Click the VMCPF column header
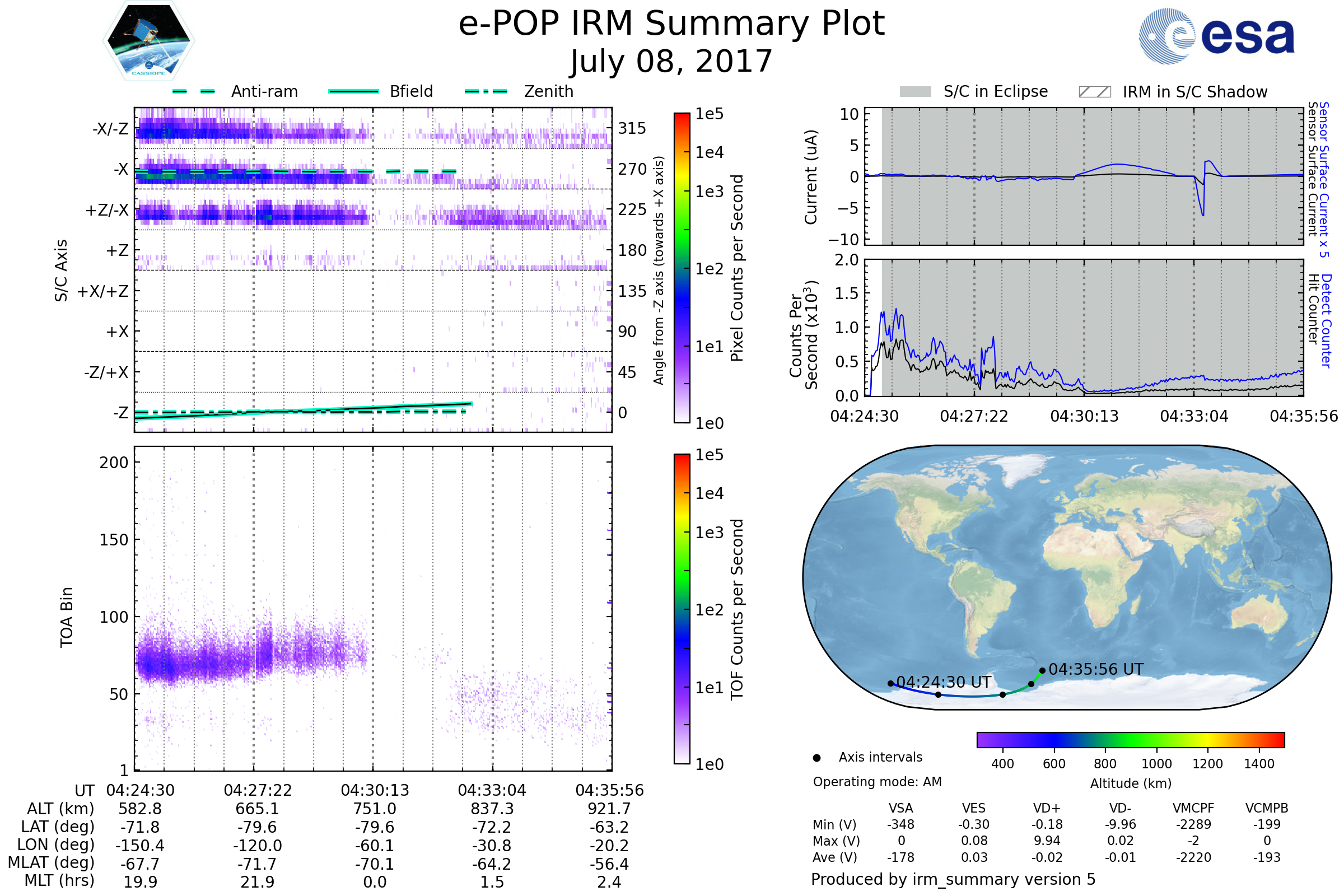 tap(1193, 808)
